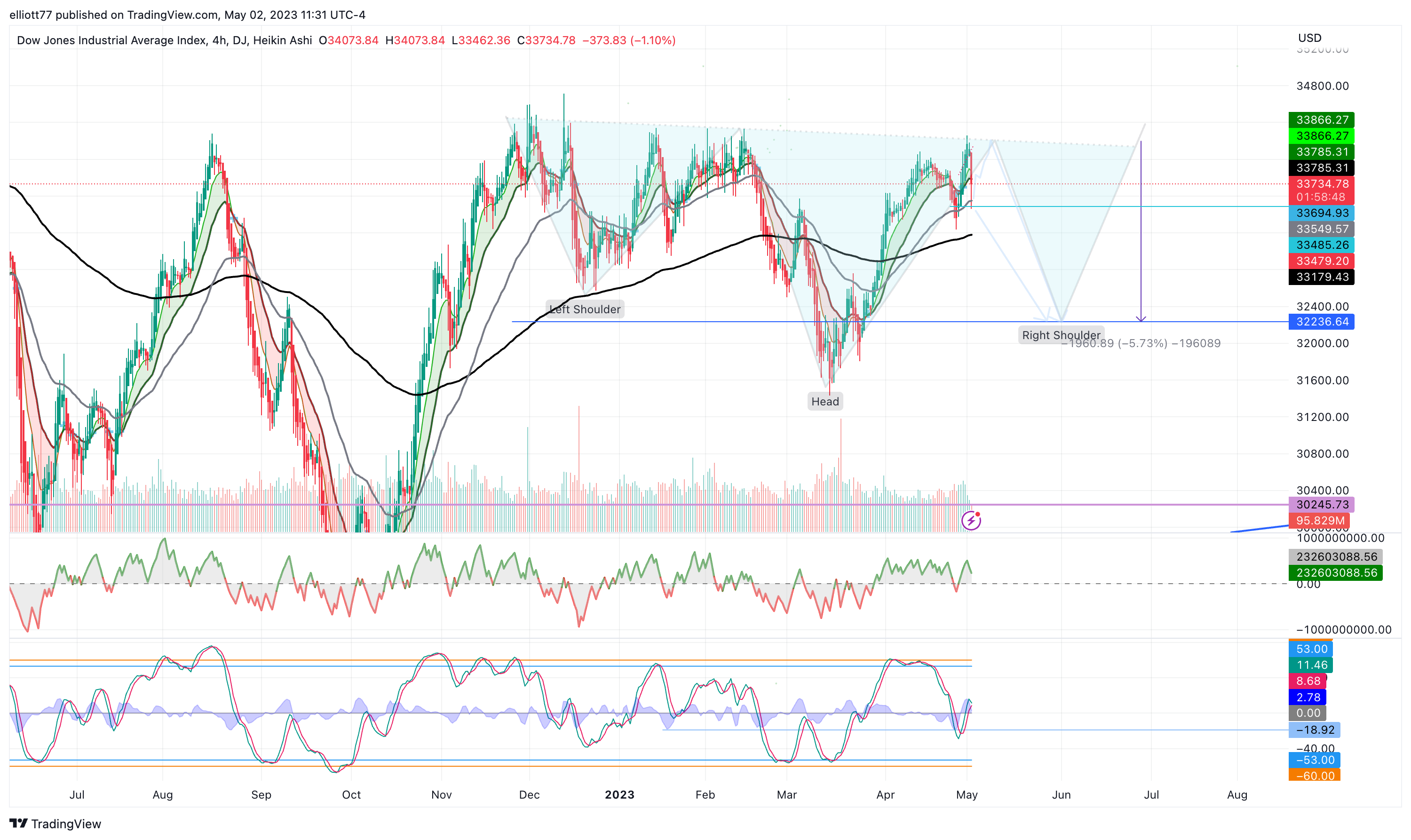Click the blue 2.78 oscillator label
1411x840 pixels.
pyautogui.click(x=1308, y=697)
